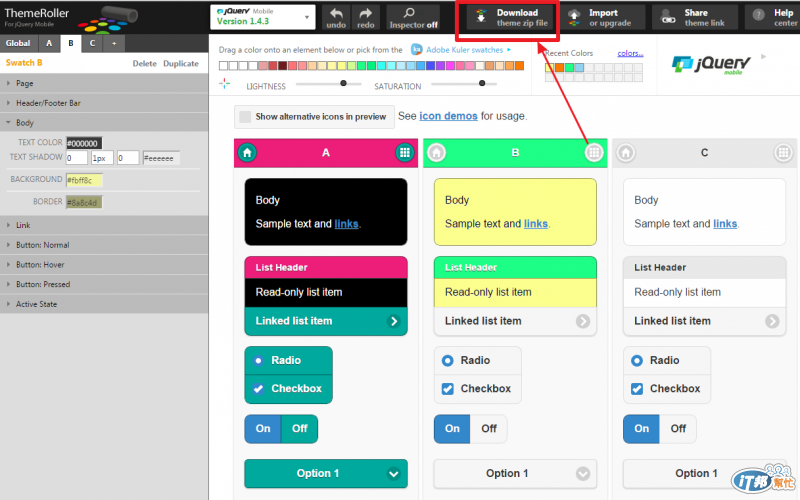Click the Body border color field #8a8c4d
Image resolution: width=800 pixels, height=500 pixels.
pos(84,203)
